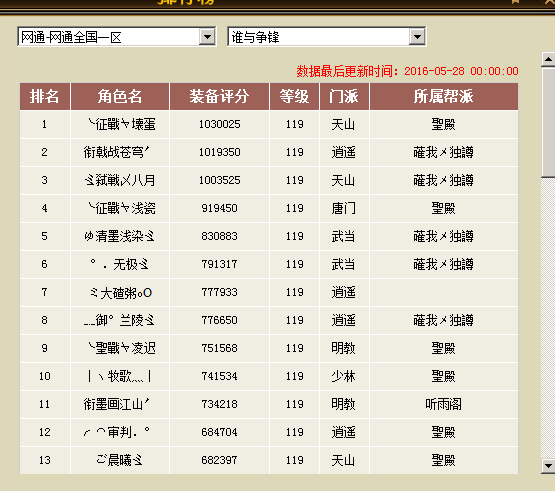
Task: Click the scrollbar up arrow
Action: pos(548,59)
